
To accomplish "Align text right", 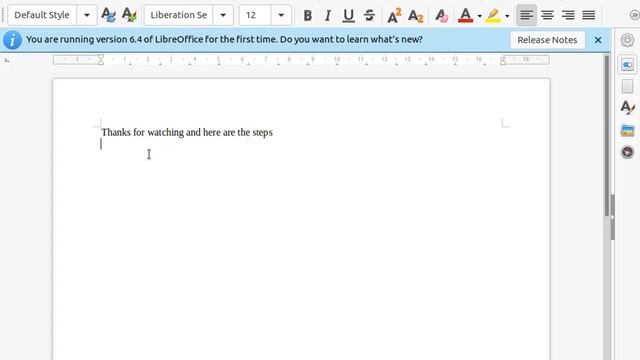I will (568, 16).
